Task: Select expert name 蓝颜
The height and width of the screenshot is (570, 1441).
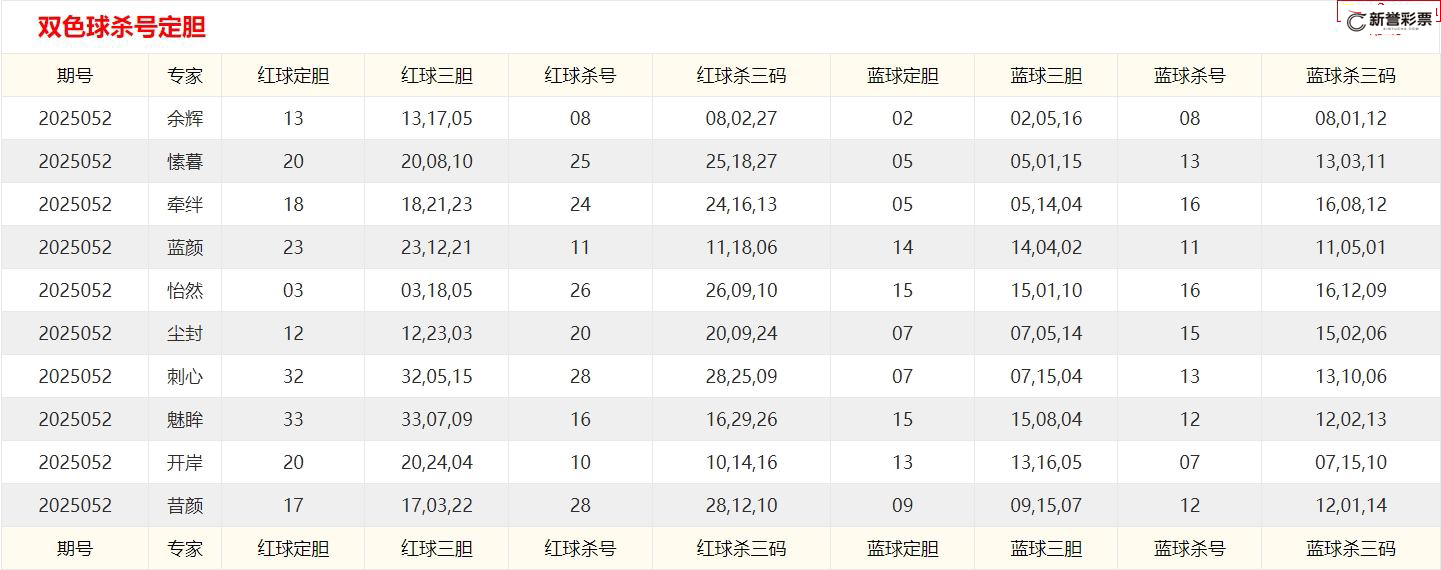Action: tap(185, 247)
